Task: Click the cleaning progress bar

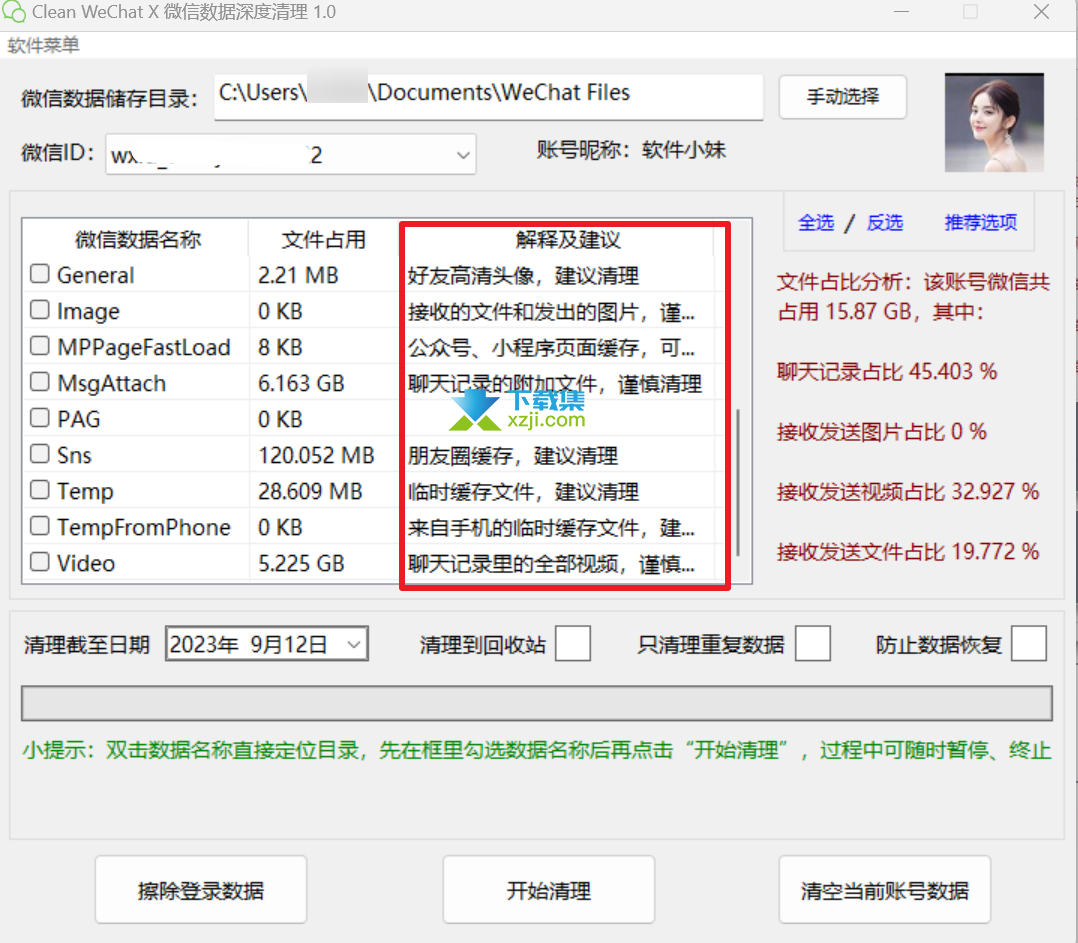Action: 537,703
